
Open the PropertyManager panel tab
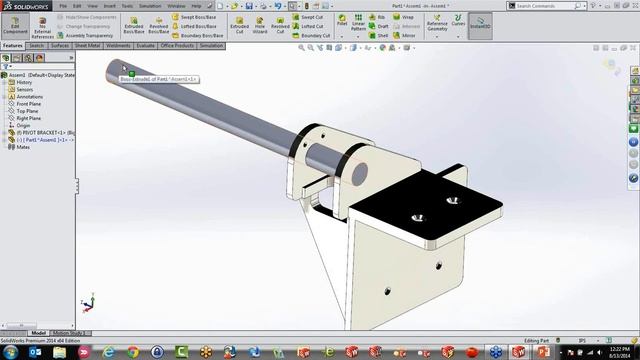click(17, 58)
